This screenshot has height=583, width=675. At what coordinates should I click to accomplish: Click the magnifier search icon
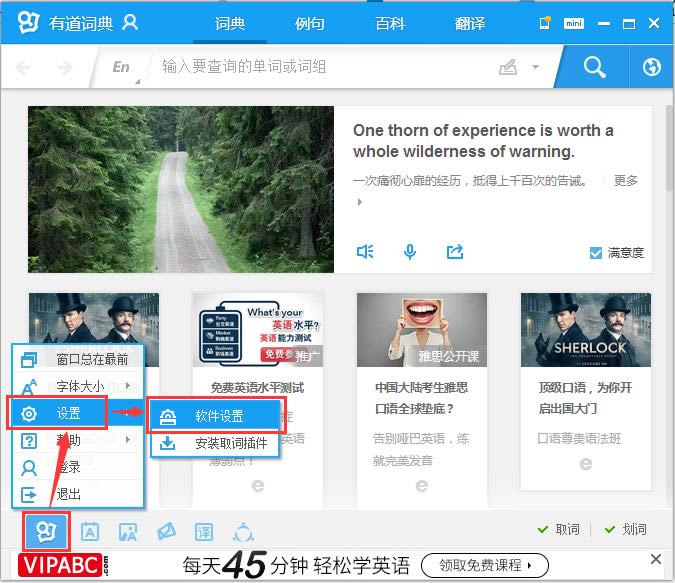coord(594,67)
